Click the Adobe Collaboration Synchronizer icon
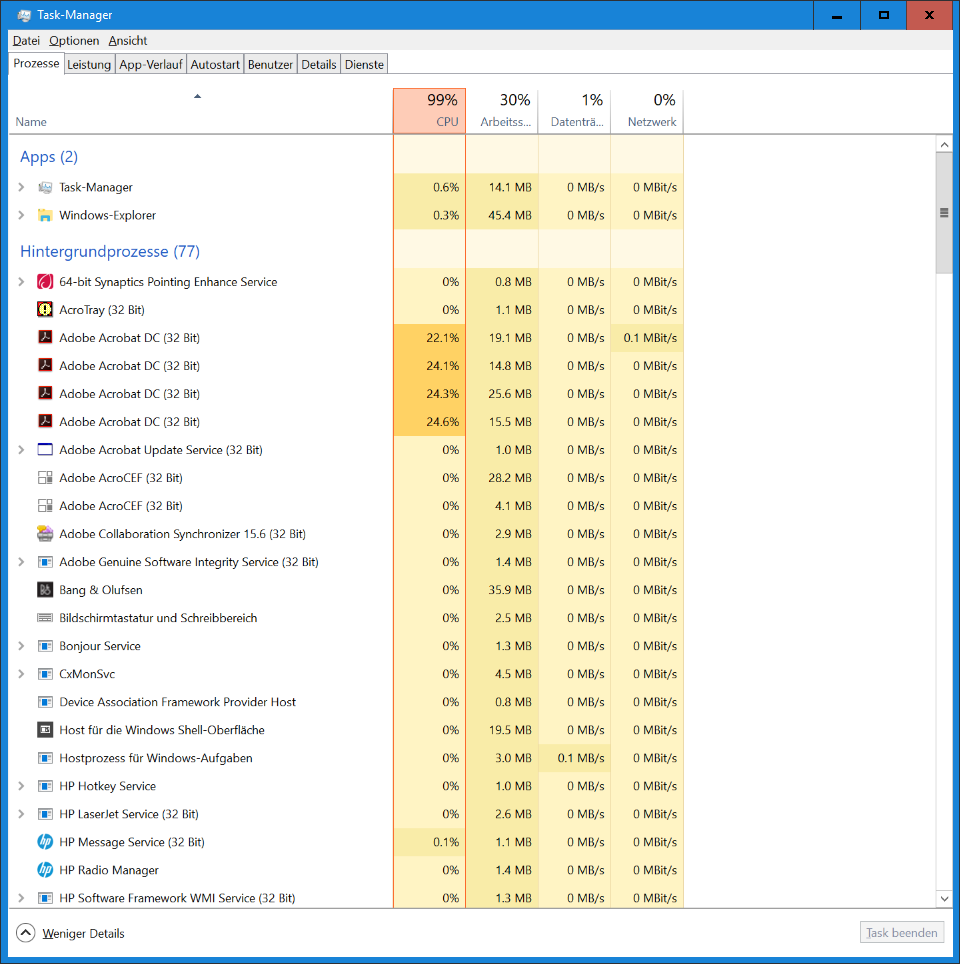 tap(45, 534)
